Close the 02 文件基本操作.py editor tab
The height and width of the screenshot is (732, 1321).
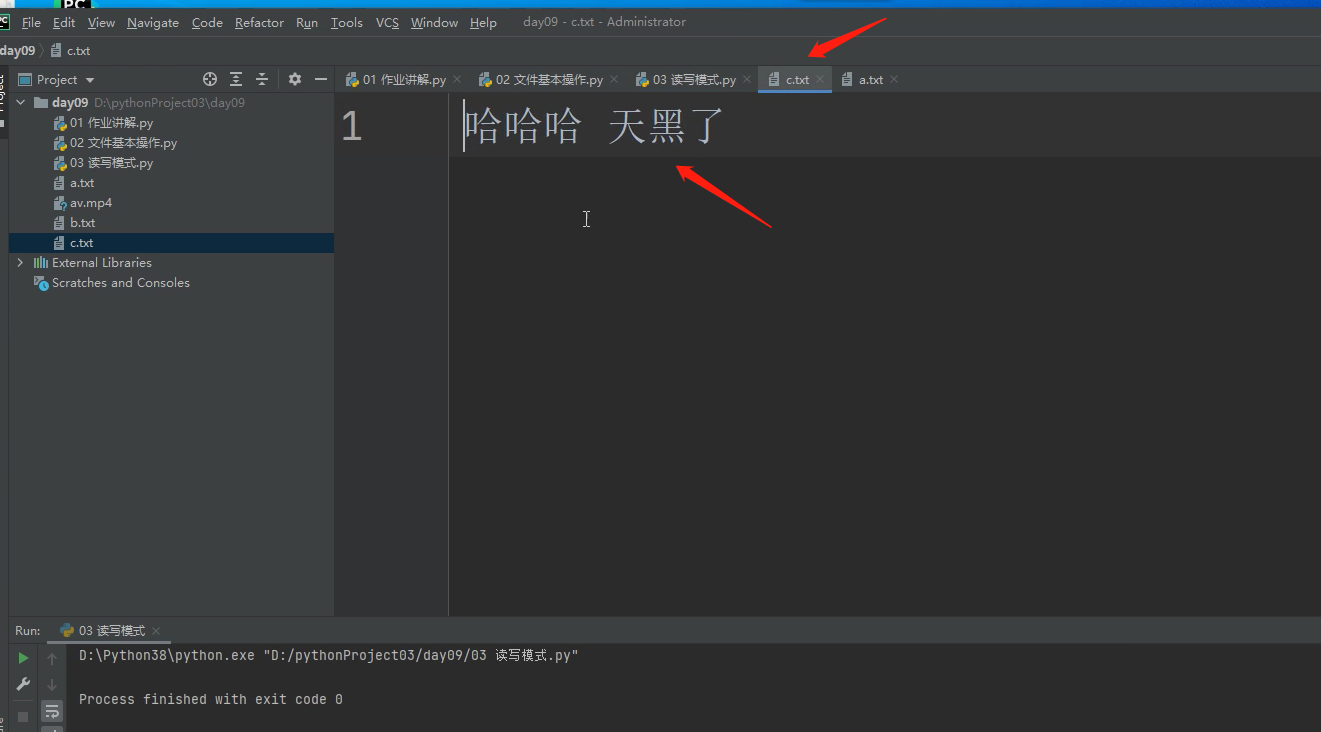[614, 79]
